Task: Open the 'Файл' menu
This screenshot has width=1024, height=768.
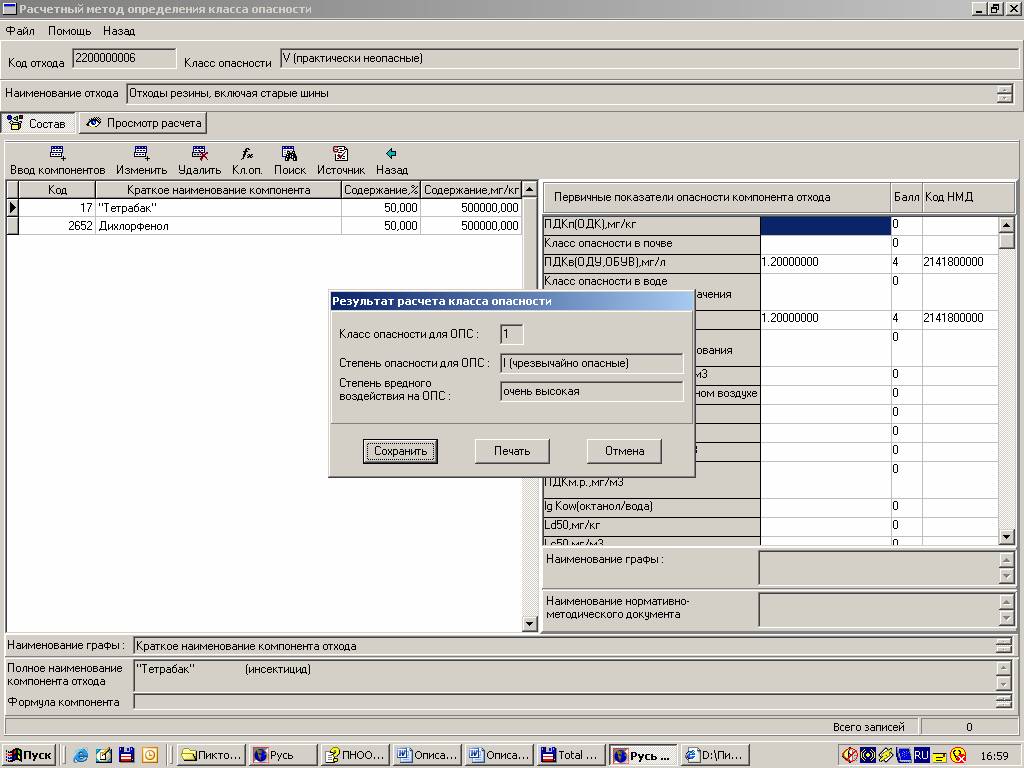Action: 20,31
